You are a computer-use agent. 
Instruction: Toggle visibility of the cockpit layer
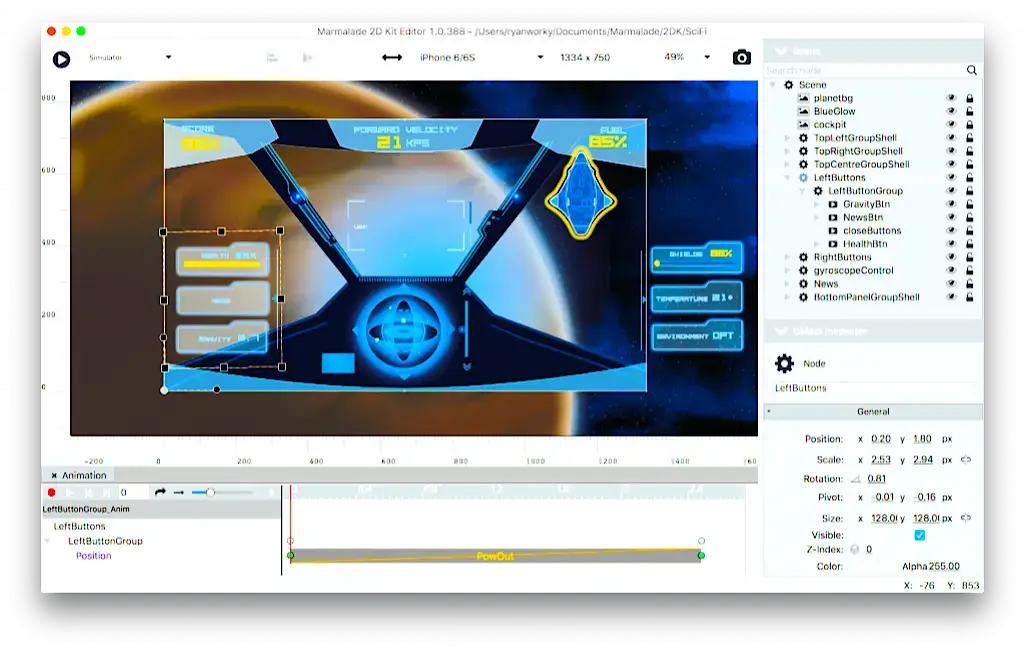(x=951, y=124)
